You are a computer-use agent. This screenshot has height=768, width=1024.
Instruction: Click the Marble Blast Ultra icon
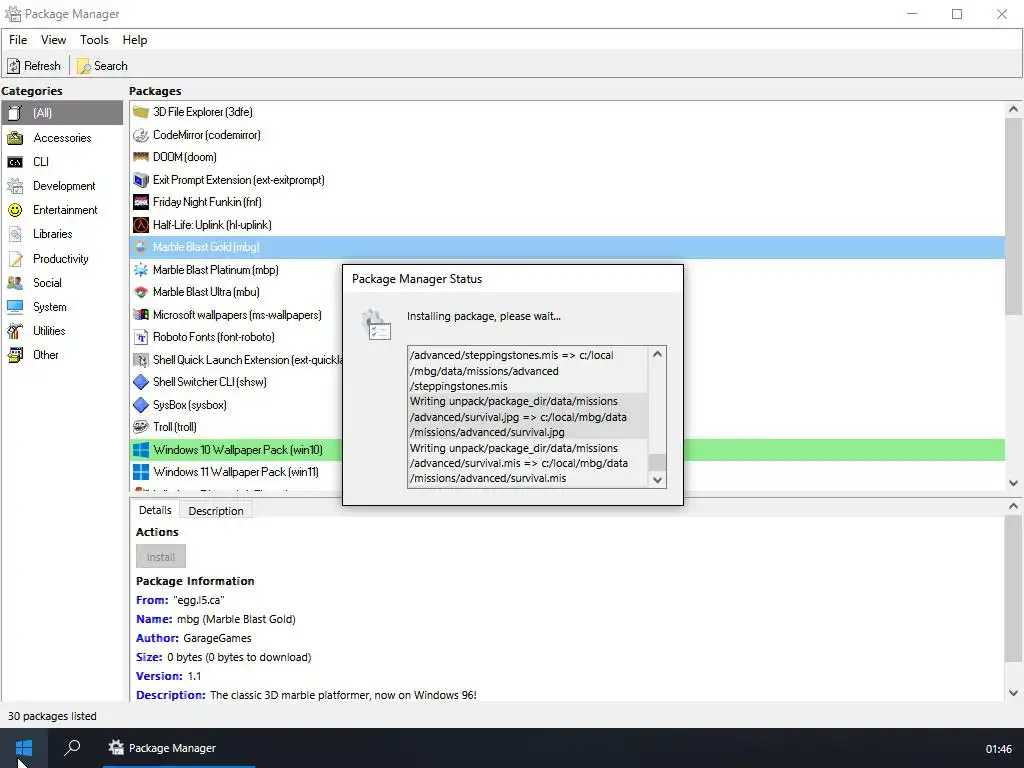click(140, 292)
